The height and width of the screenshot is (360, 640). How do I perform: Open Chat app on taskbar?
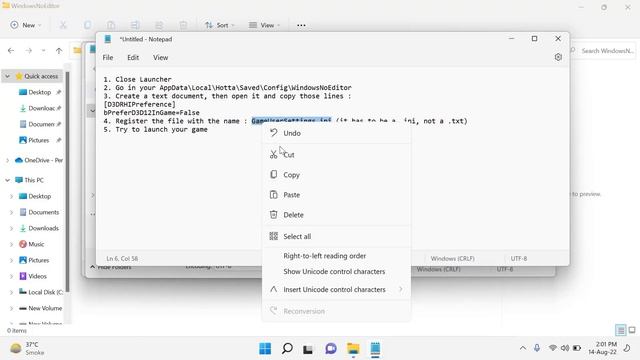pos(331,349)
